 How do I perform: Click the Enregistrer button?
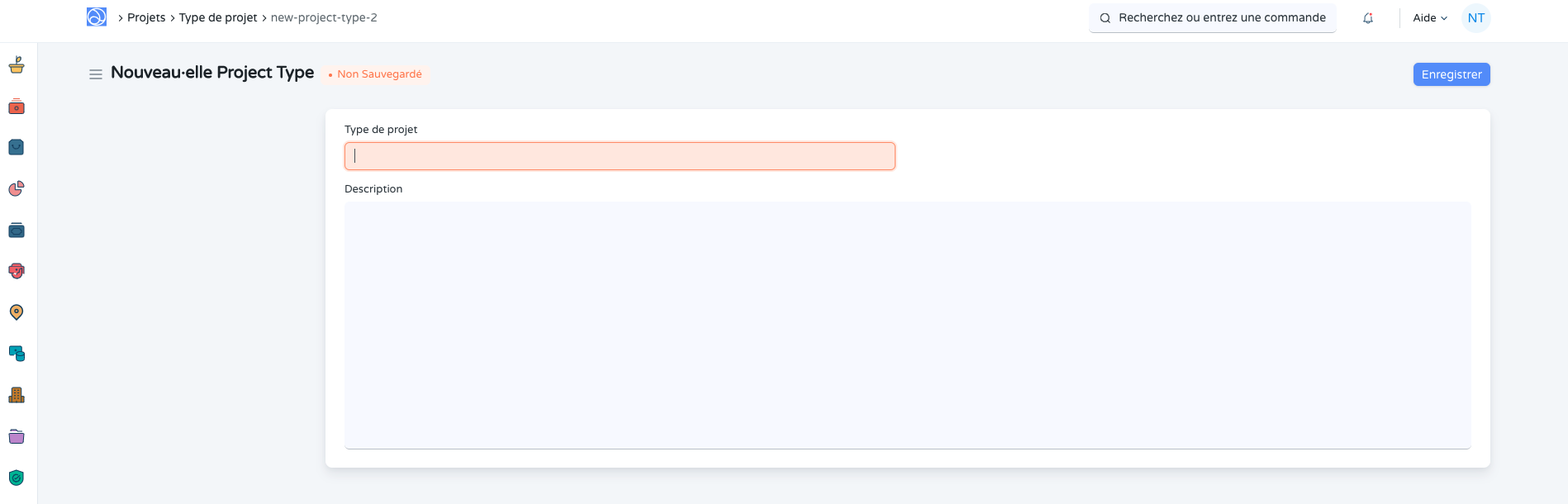point(1451,74)
